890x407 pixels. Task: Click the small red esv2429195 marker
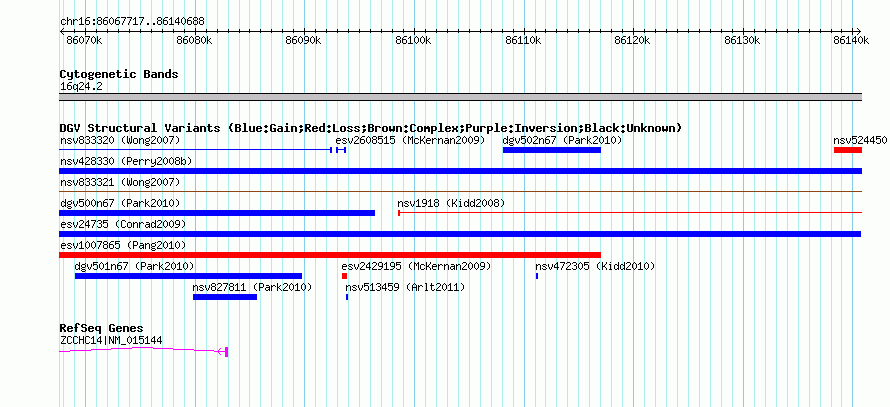(345, 276)
